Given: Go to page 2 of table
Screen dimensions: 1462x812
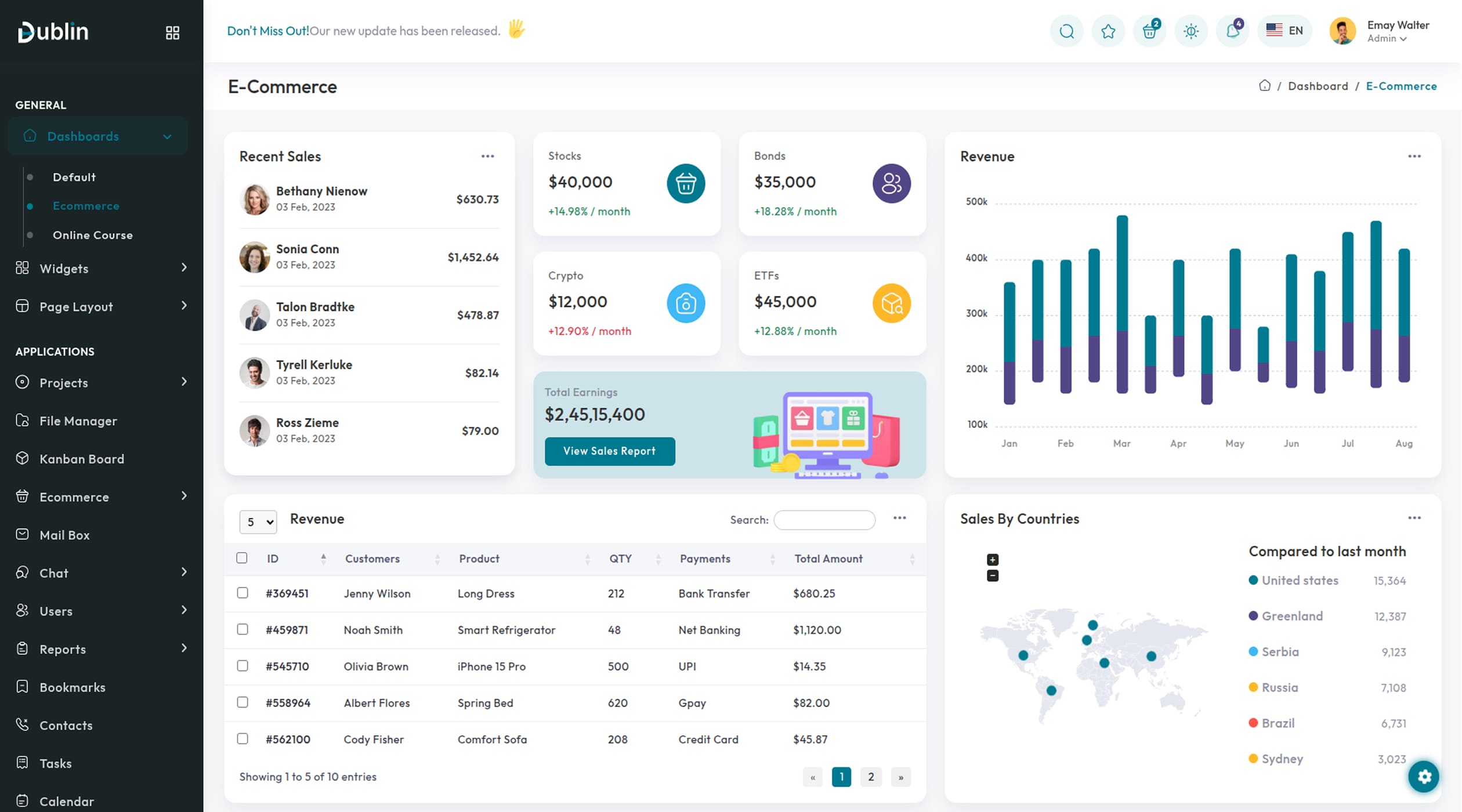Looking at the screenshot, I should pyautogui.click(x=871, y=777).
